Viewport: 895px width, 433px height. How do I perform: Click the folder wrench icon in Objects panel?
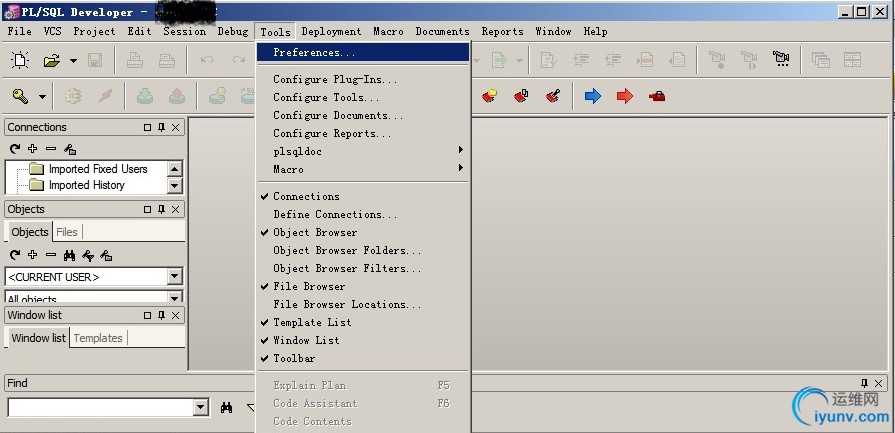[x=106, y=256]
